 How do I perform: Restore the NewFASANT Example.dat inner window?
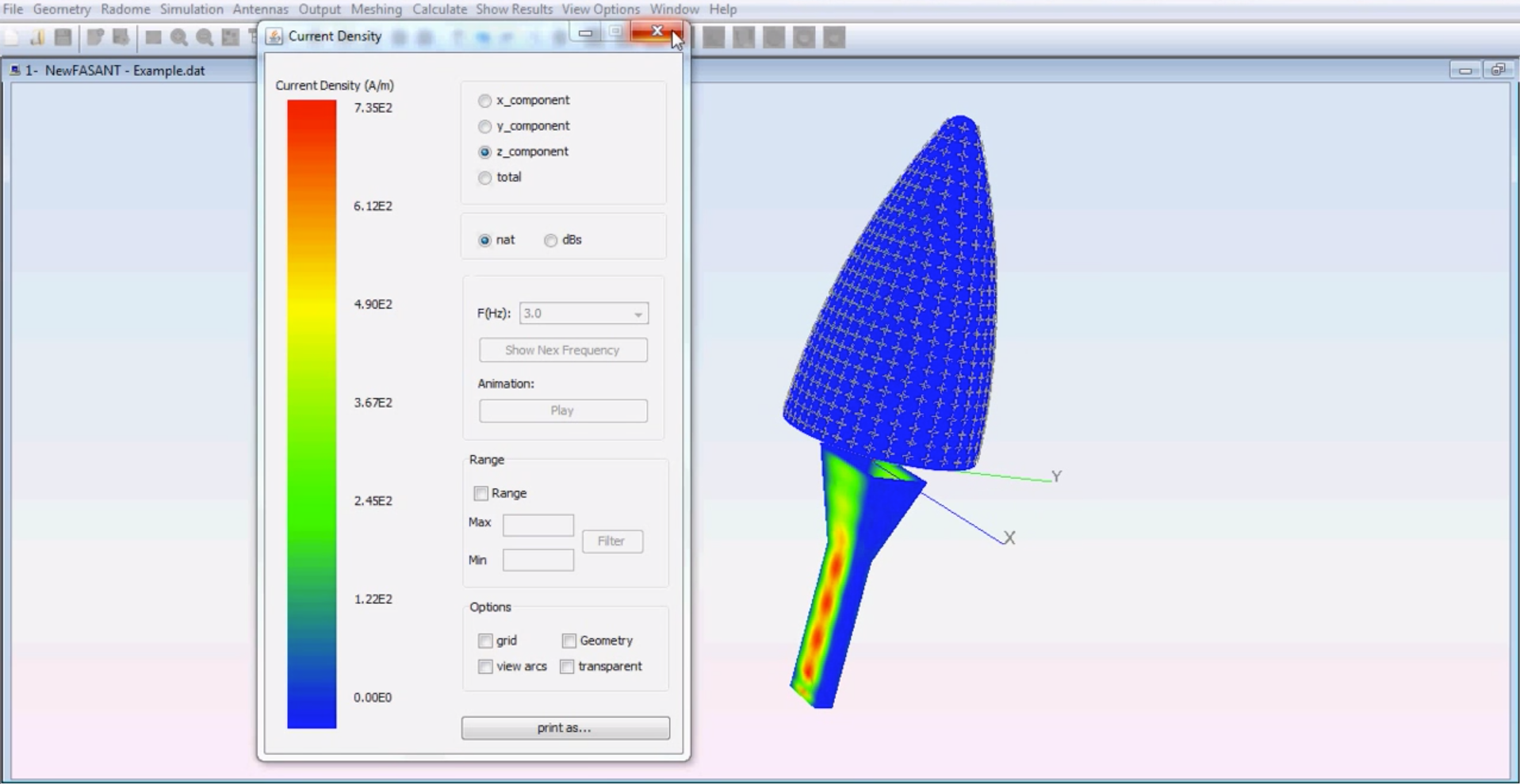1498,71
